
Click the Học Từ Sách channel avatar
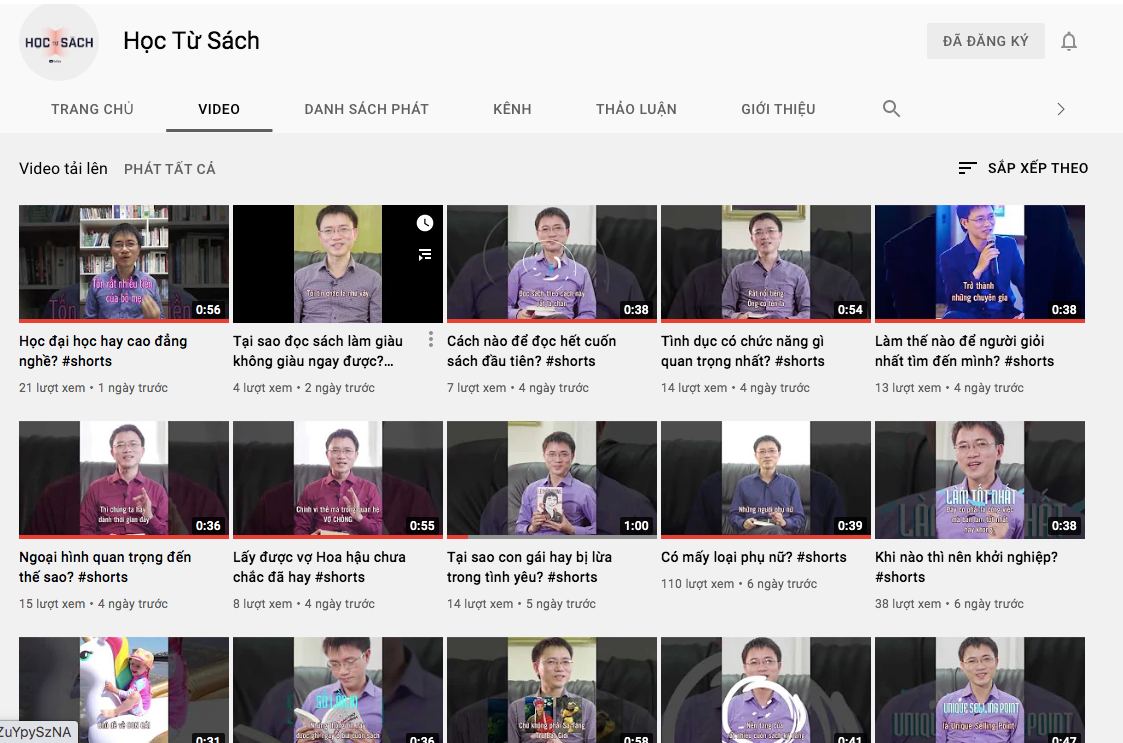pyautogui.click(x=58, y=42)
